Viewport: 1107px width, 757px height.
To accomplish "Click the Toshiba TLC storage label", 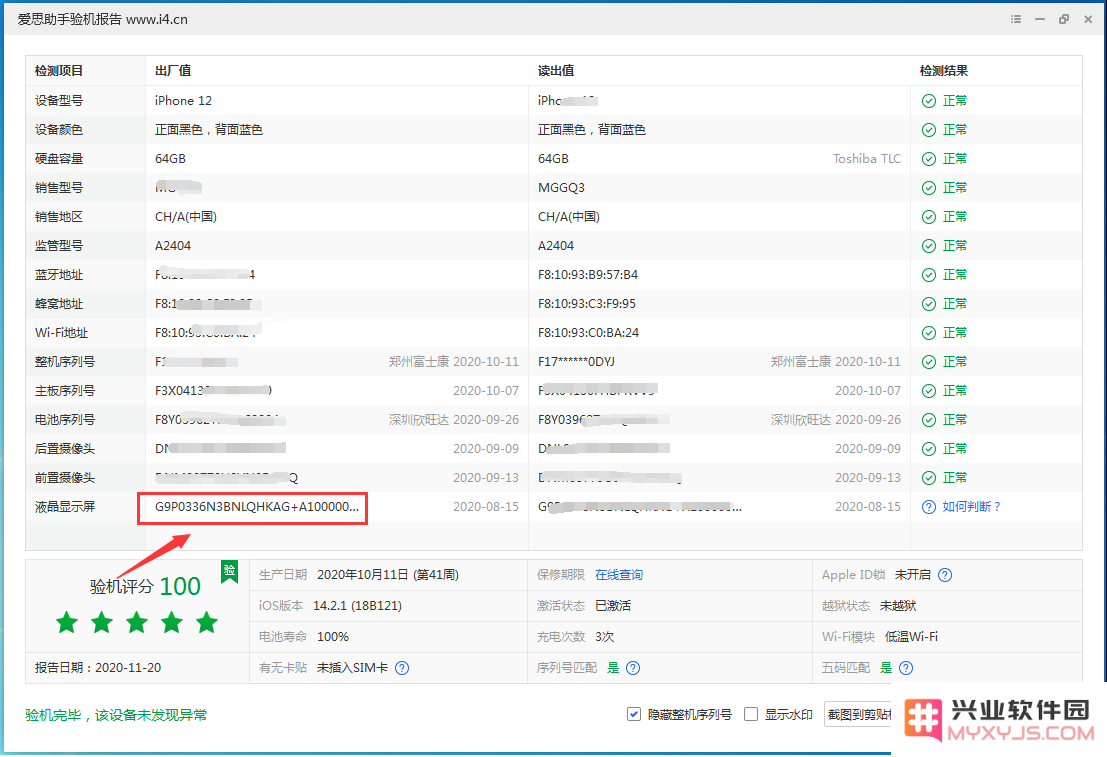I will [866, 159].
